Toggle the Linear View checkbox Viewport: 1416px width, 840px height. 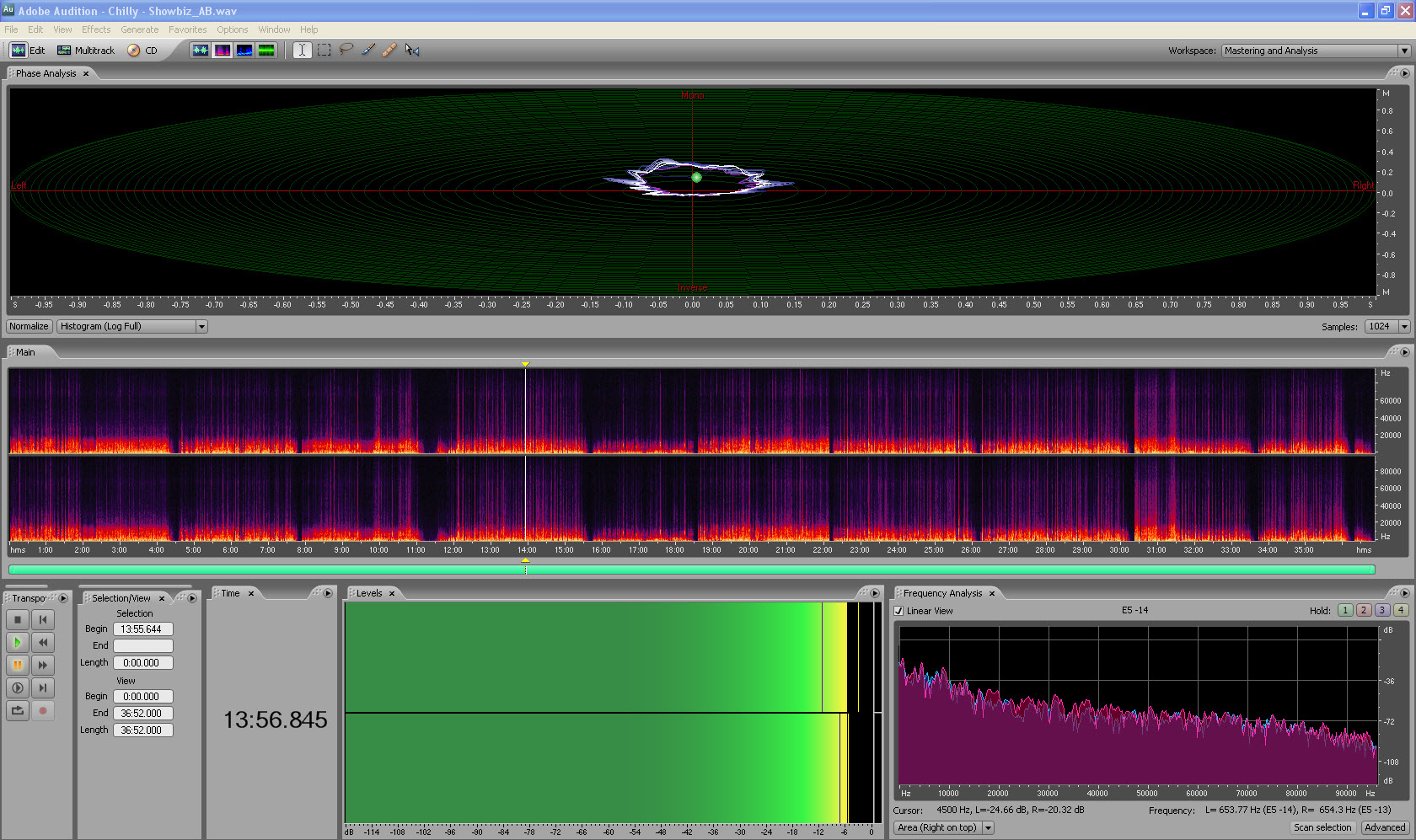pyautogui.click(x=898, y=611)
